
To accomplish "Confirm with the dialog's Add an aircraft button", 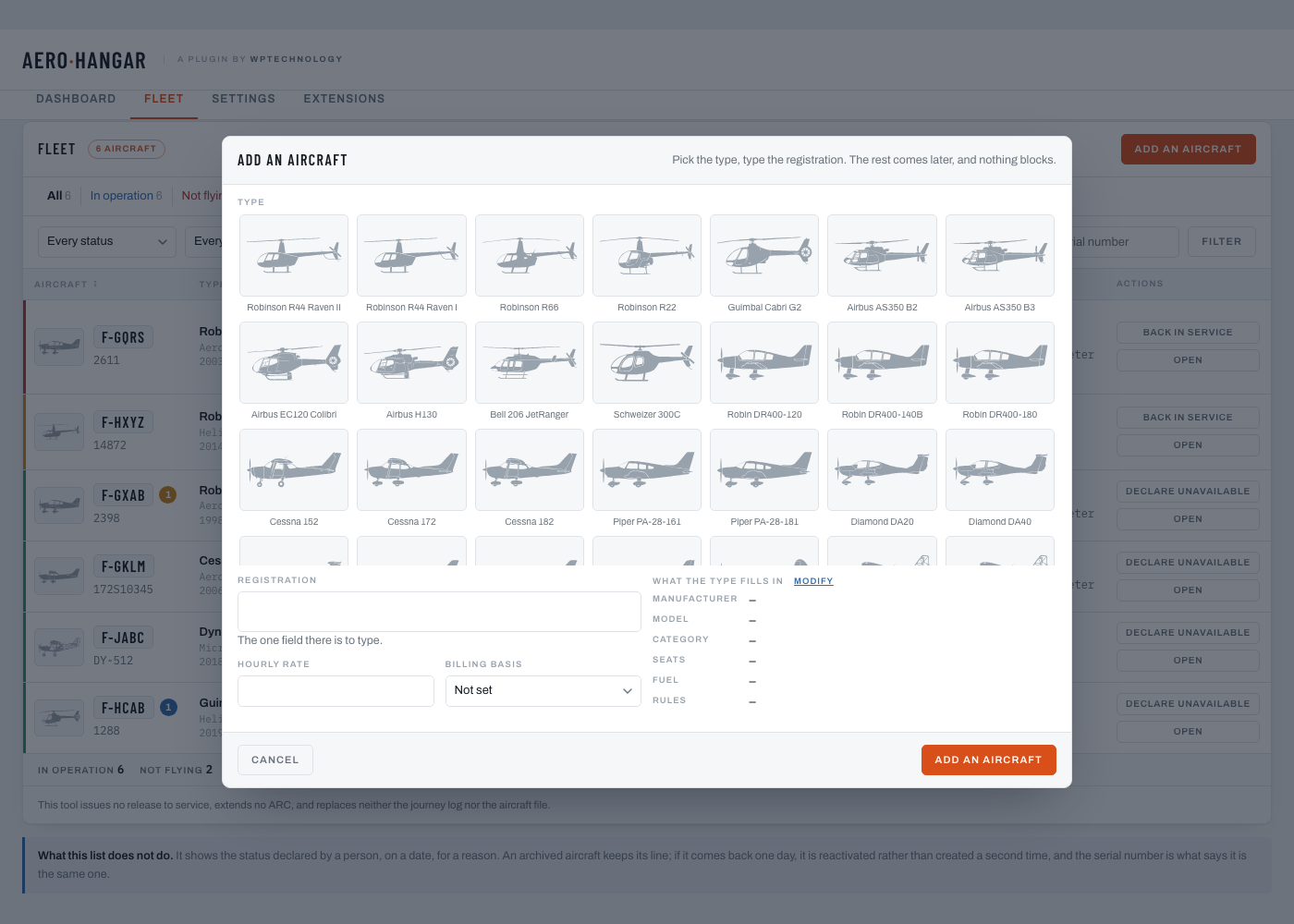I will pos(988,760).
